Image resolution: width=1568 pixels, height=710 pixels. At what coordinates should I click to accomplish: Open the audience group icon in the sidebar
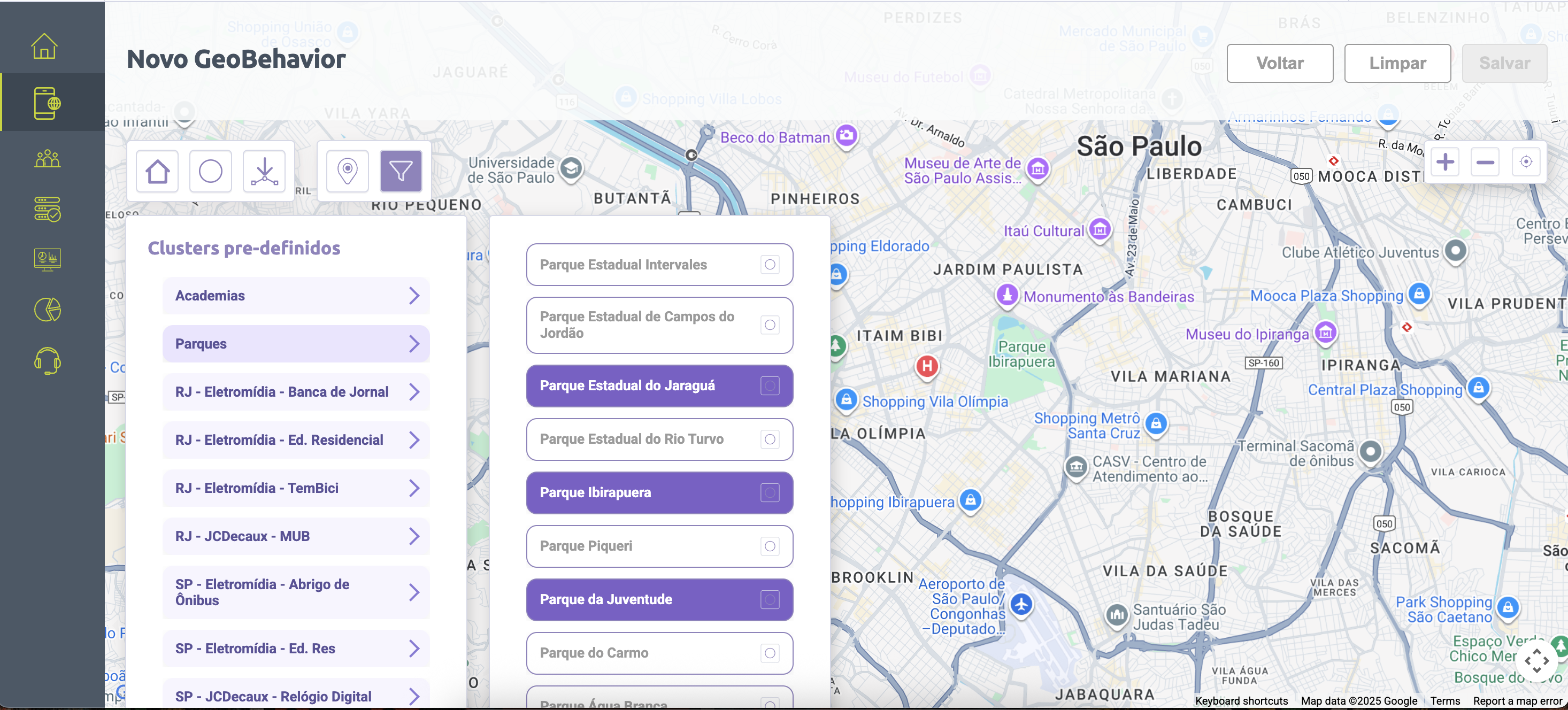click(x=48, y=159)
